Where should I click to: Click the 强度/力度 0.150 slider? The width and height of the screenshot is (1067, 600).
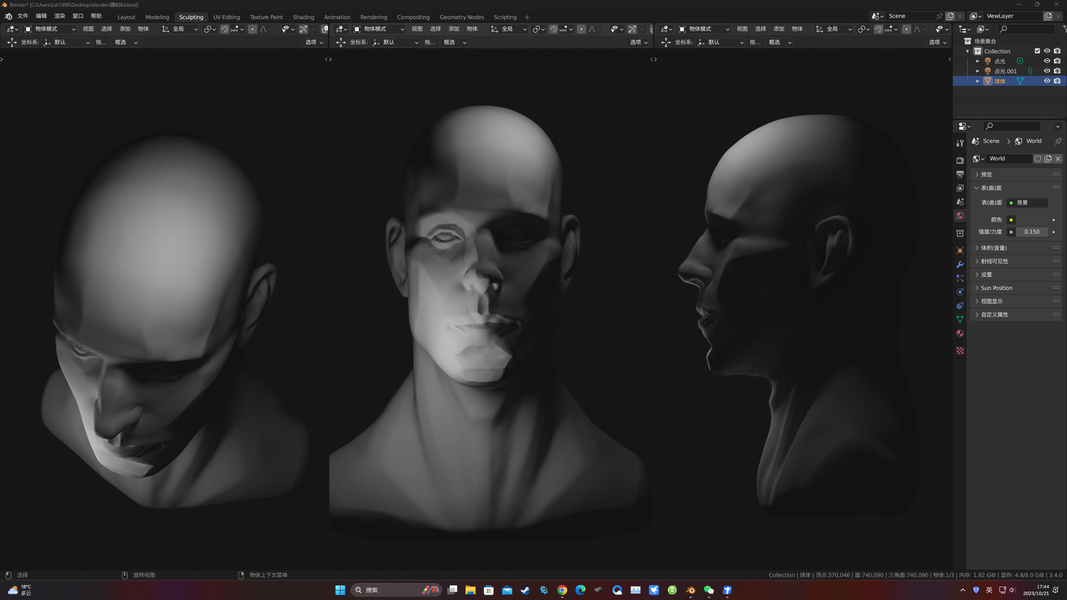[x=1032, y=232]
